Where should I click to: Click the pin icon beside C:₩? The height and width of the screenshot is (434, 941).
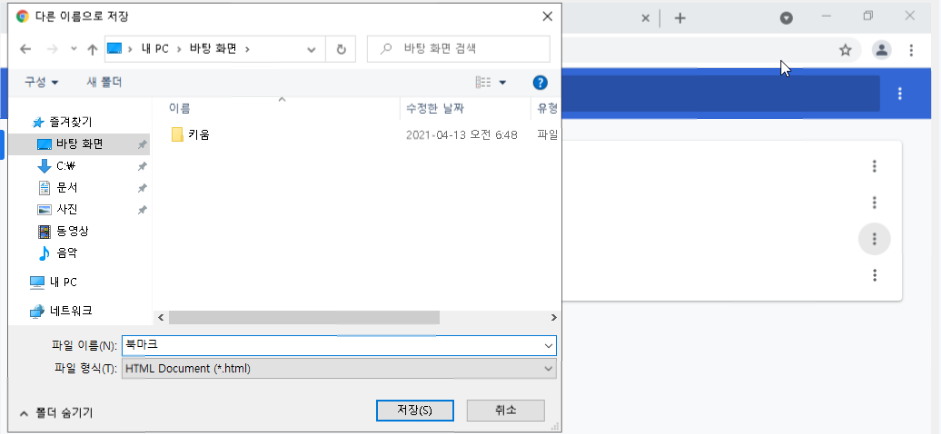click(x=142, y=166)
